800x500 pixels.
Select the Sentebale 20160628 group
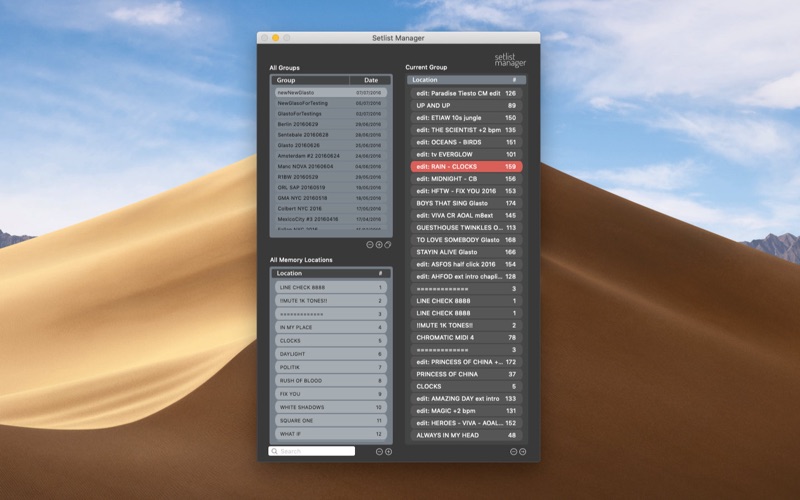click(331, 135)
